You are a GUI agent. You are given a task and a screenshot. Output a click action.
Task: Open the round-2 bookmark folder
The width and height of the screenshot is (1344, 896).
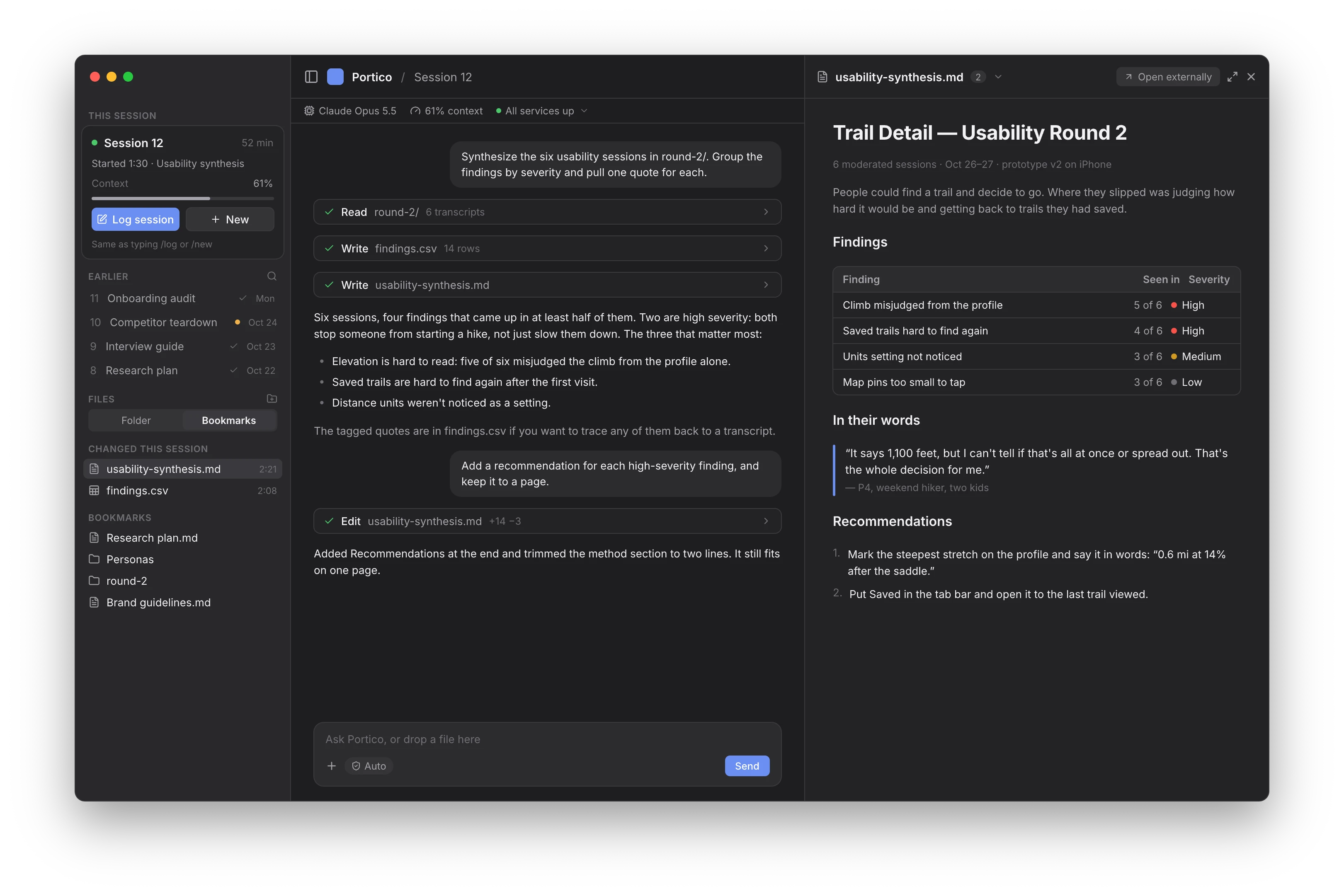pyautogui.click(x=182, y=581)
